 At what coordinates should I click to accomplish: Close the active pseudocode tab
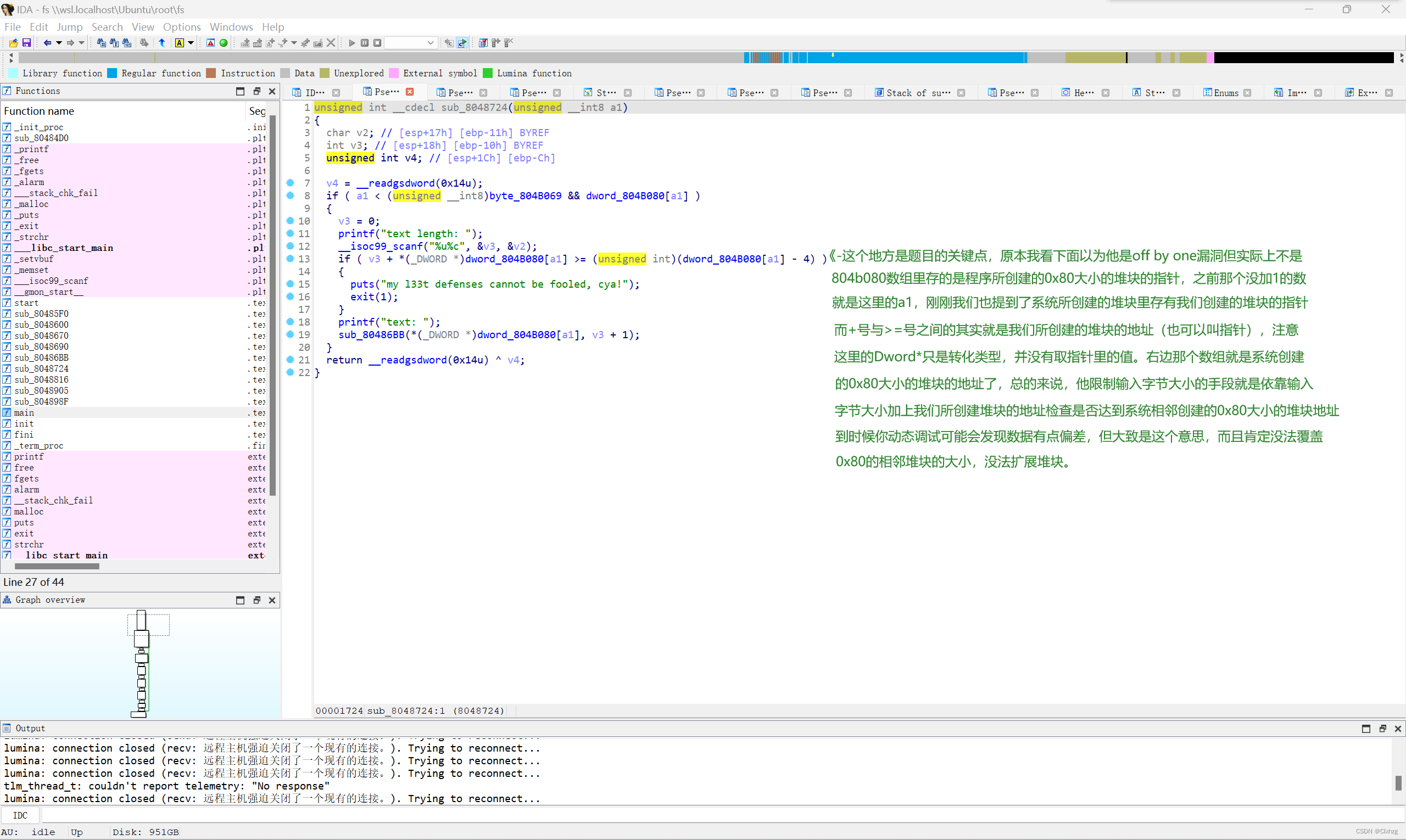[x=410, y=92]
